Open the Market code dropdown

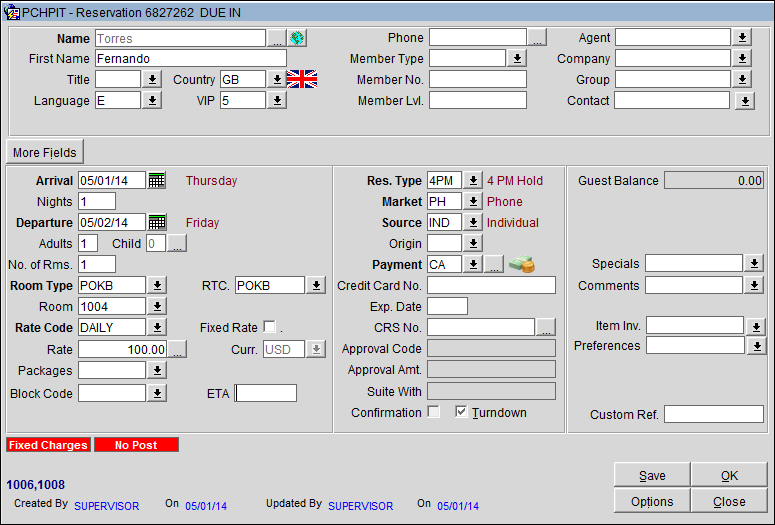[472, 202]
